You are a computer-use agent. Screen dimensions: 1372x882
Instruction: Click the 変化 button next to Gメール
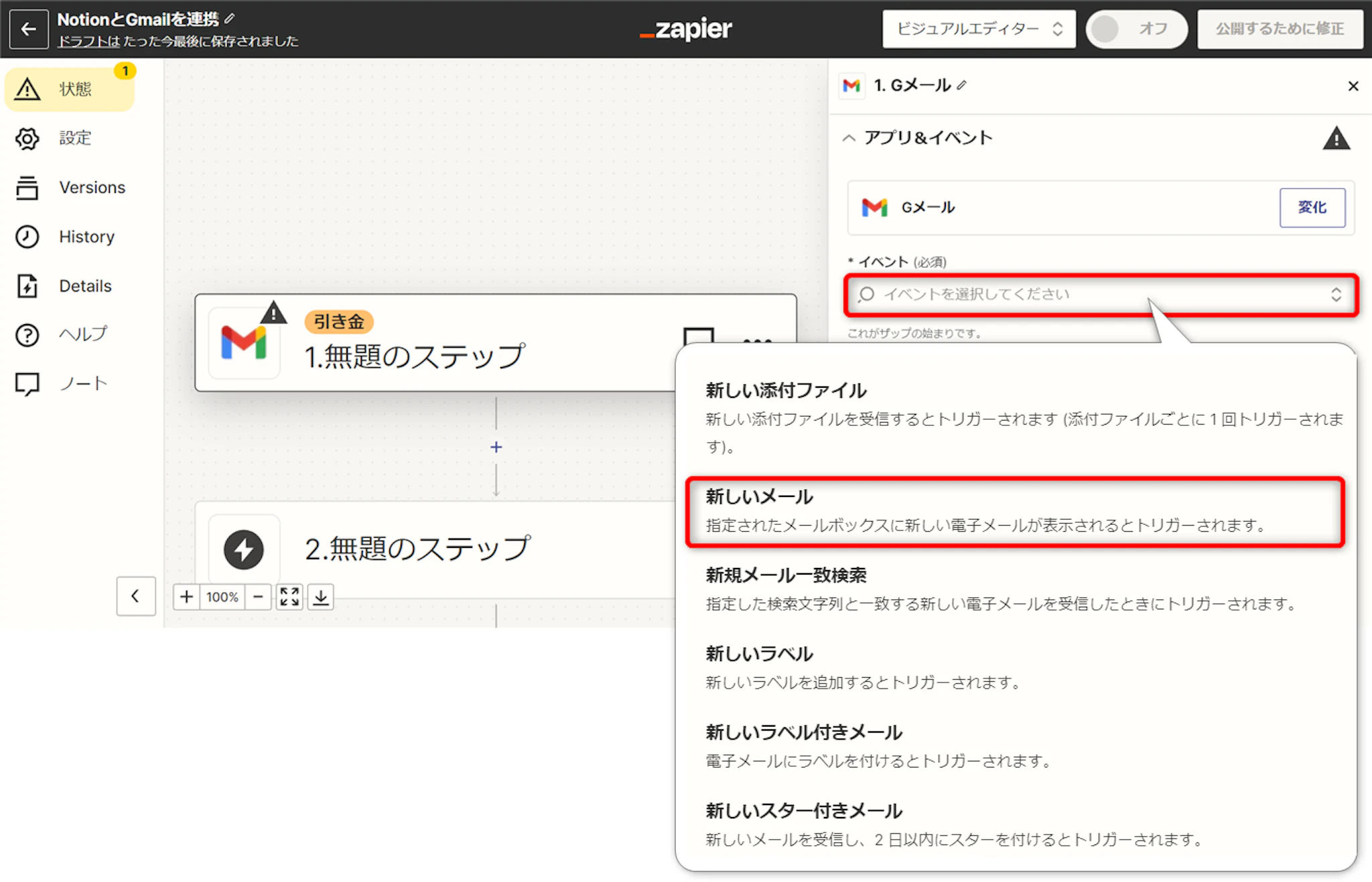[1311, 208]
